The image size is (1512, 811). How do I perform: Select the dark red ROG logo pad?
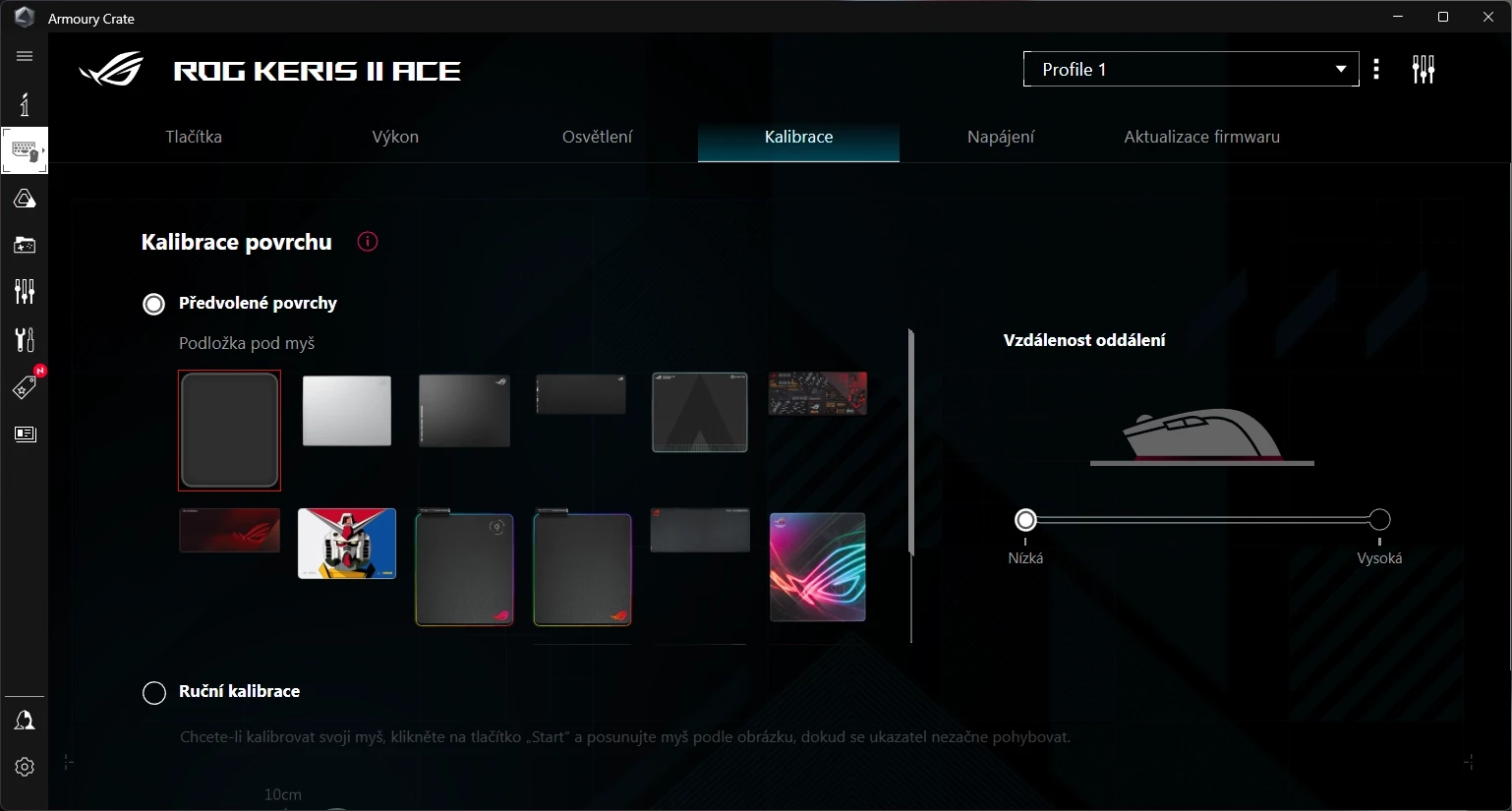coord(230,530)
